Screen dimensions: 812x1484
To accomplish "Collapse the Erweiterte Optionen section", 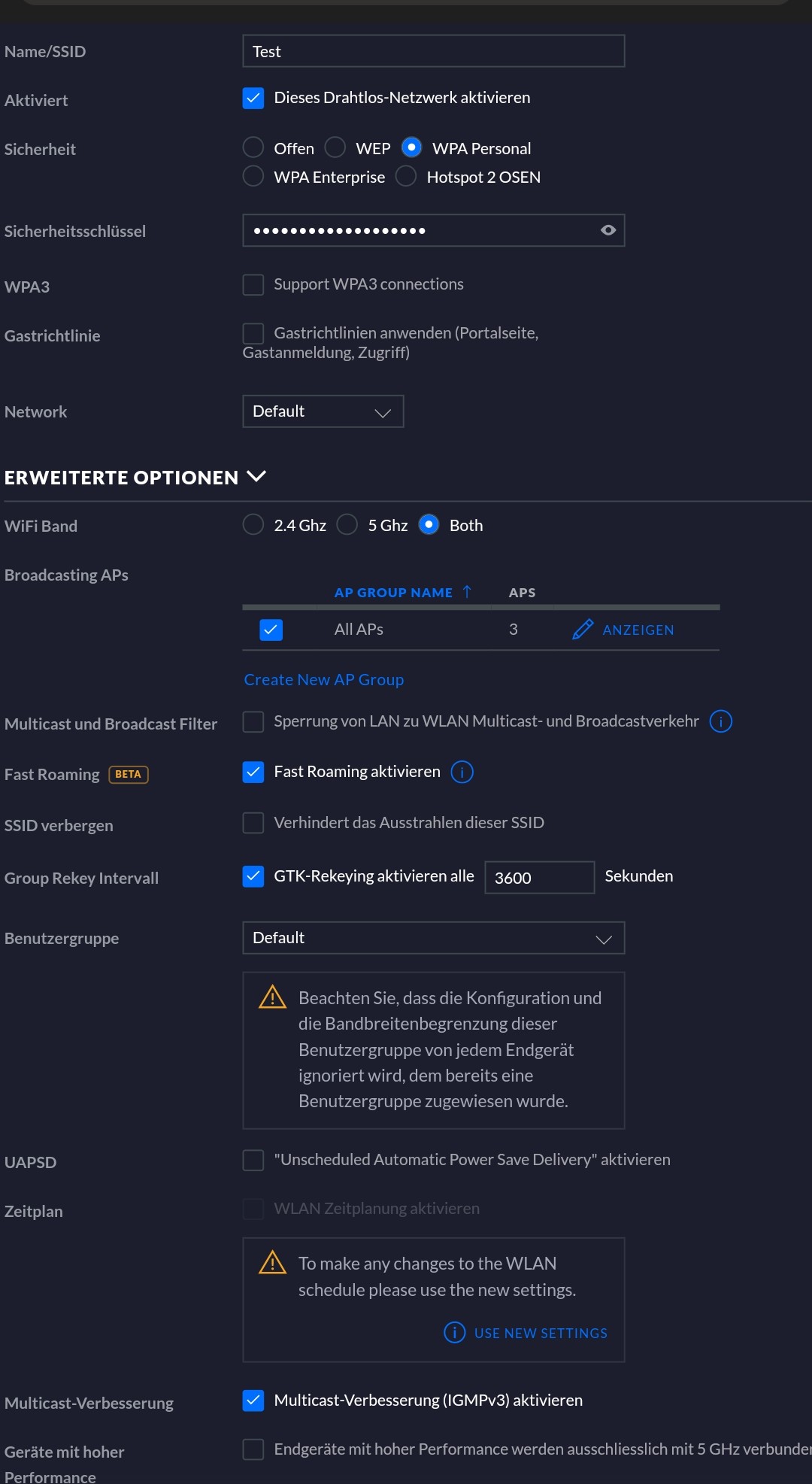I will pos(256,476).
